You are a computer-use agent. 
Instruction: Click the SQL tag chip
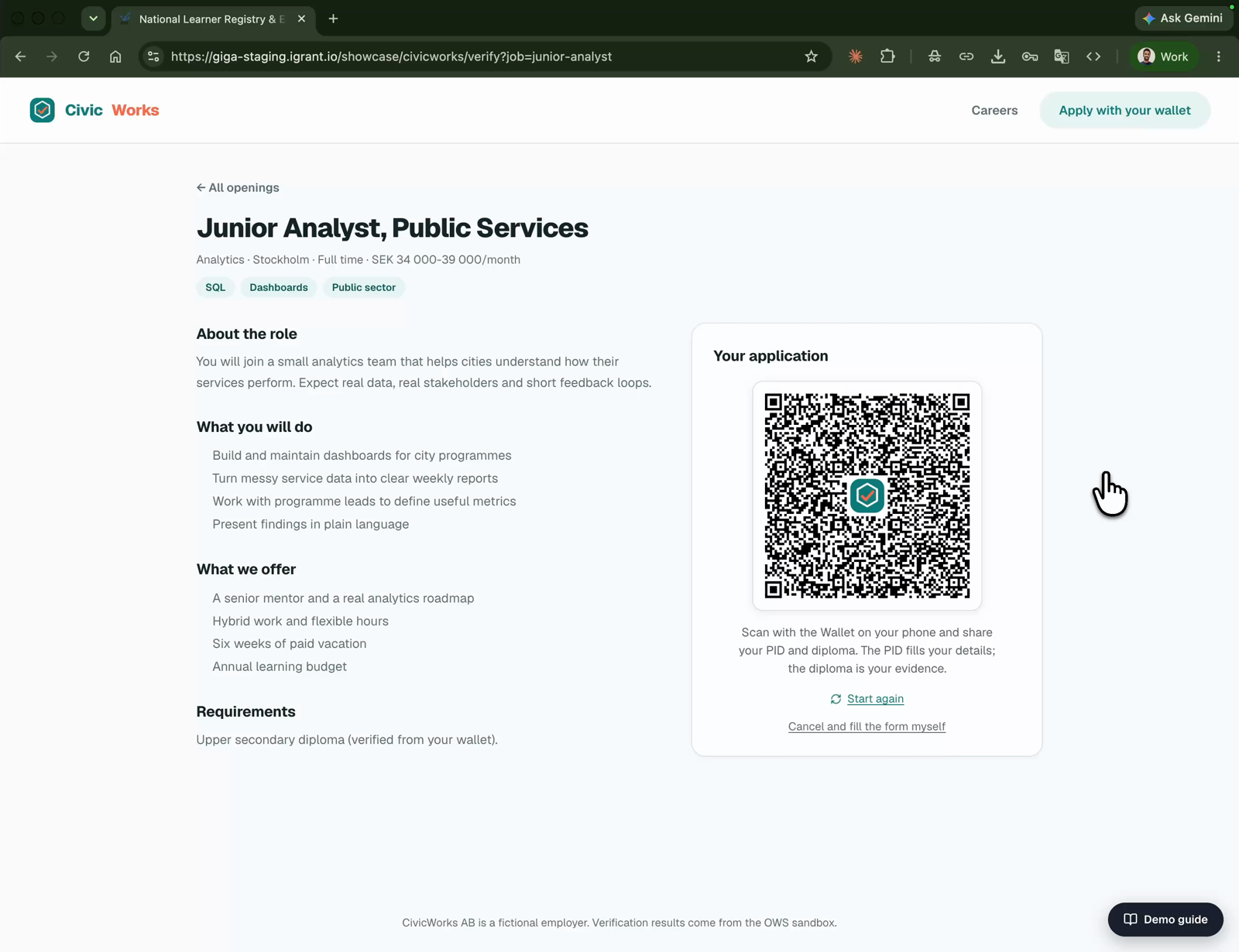215,287
